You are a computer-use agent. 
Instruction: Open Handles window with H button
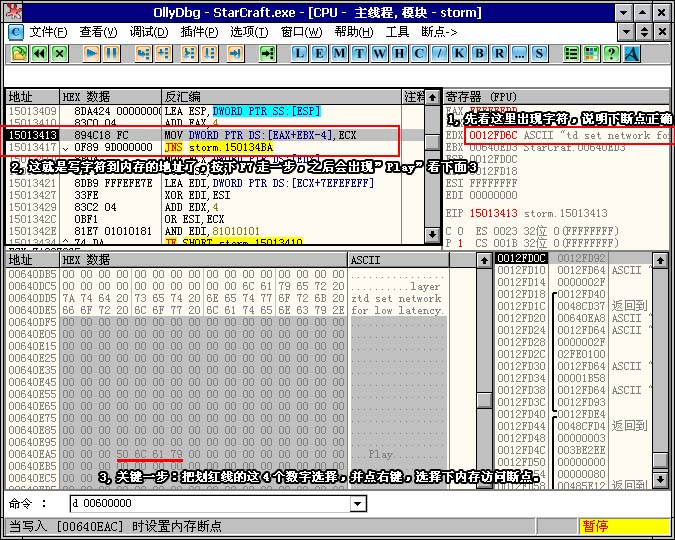tap(399, 54)
